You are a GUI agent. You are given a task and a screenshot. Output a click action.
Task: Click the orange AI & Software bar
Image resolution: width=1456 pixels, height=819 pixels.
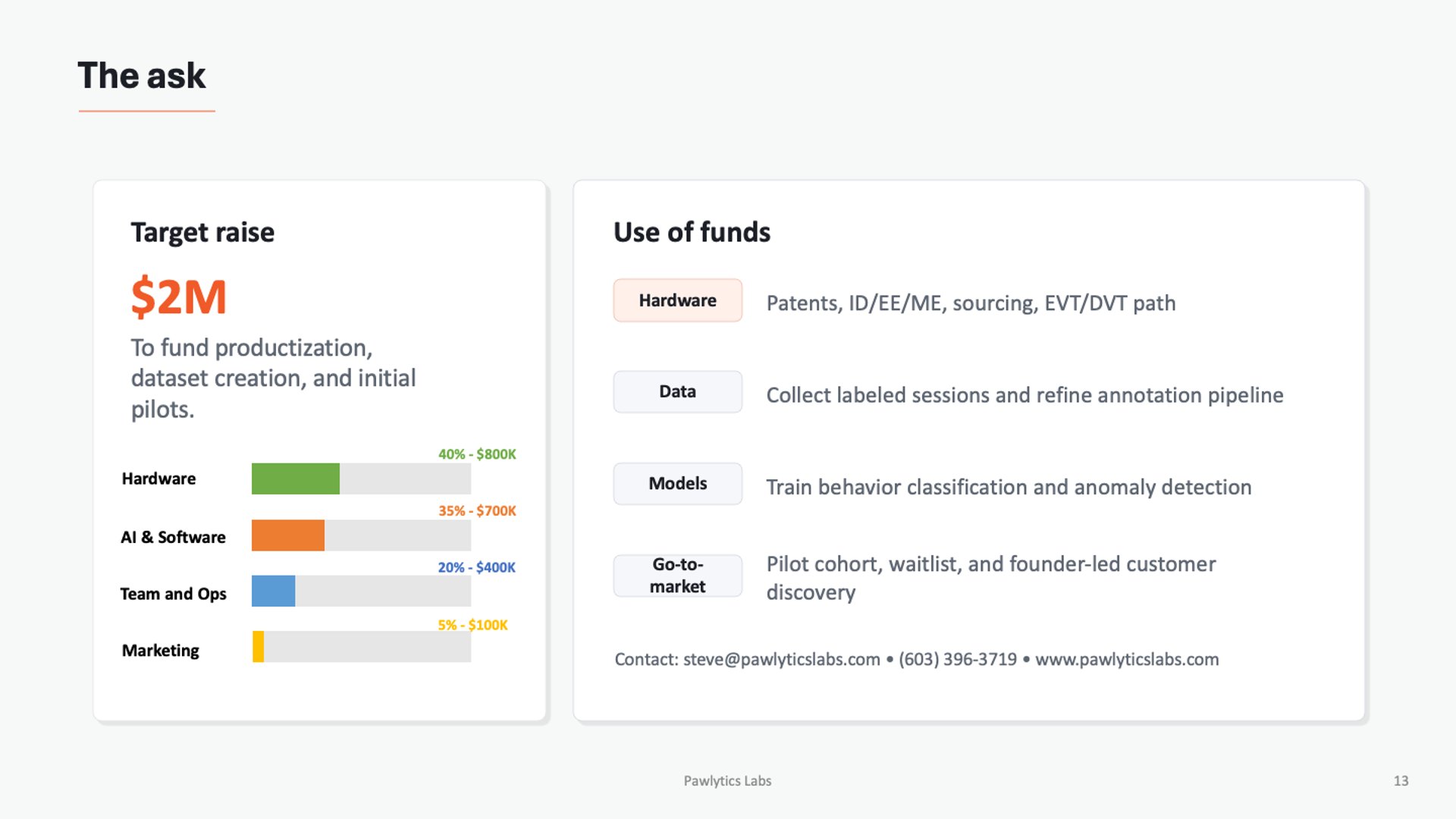(x=287, y=535)
